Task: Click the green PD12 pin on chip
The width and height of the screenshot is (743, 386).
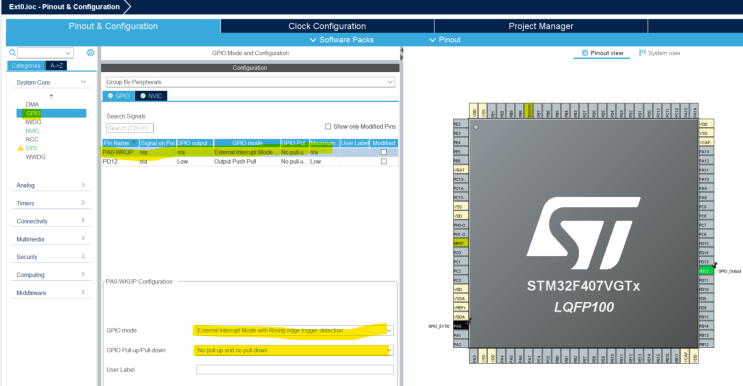Action: (x=706, y=271)
